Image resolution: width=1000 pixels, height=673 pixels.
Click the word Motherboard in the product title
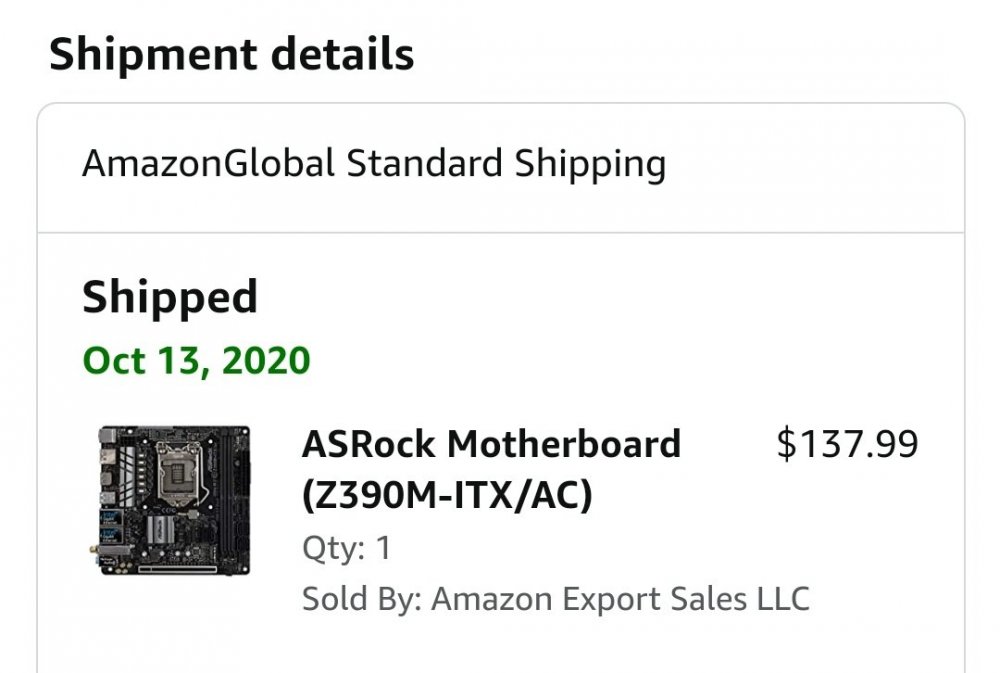click(x=564, y=443)
